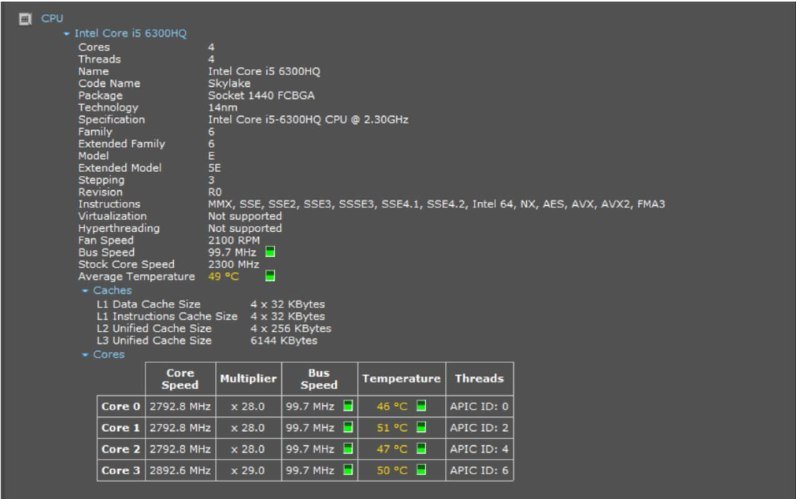Click Core 3 bus speed green indicator
The width and height of the screenshot is (800, 499).
click(x=348, y=469)
